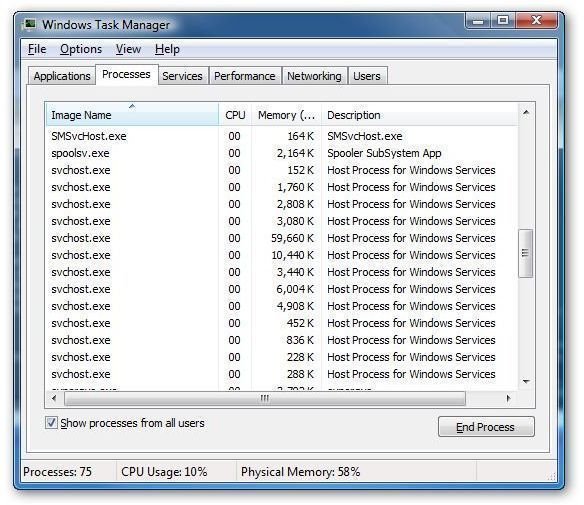Screen dimensions: 584x505
Task: Select the svchost.exe using 152 K
Action: (x=282, y=170)
